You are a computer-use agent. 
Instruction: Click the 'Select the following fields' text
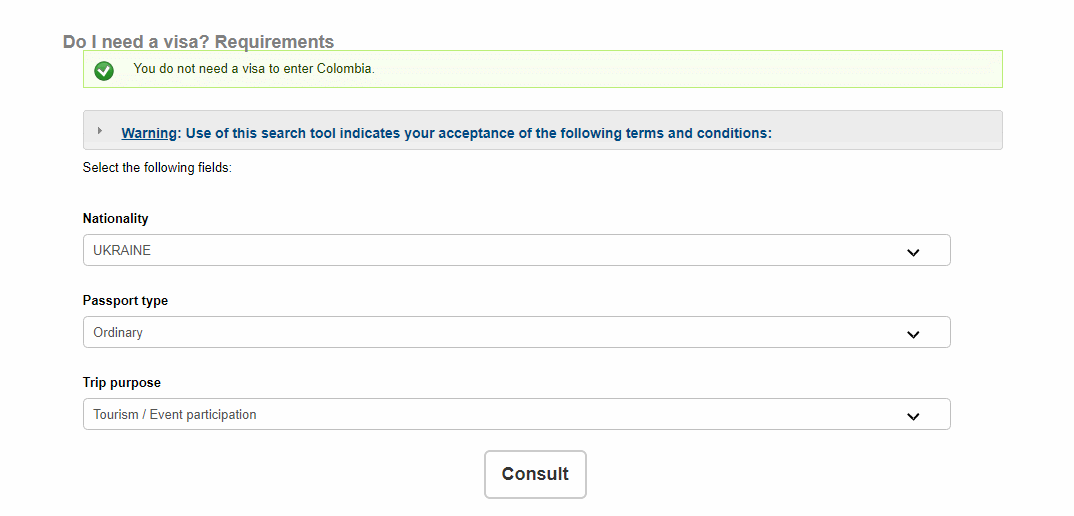(x=157, y=168)
